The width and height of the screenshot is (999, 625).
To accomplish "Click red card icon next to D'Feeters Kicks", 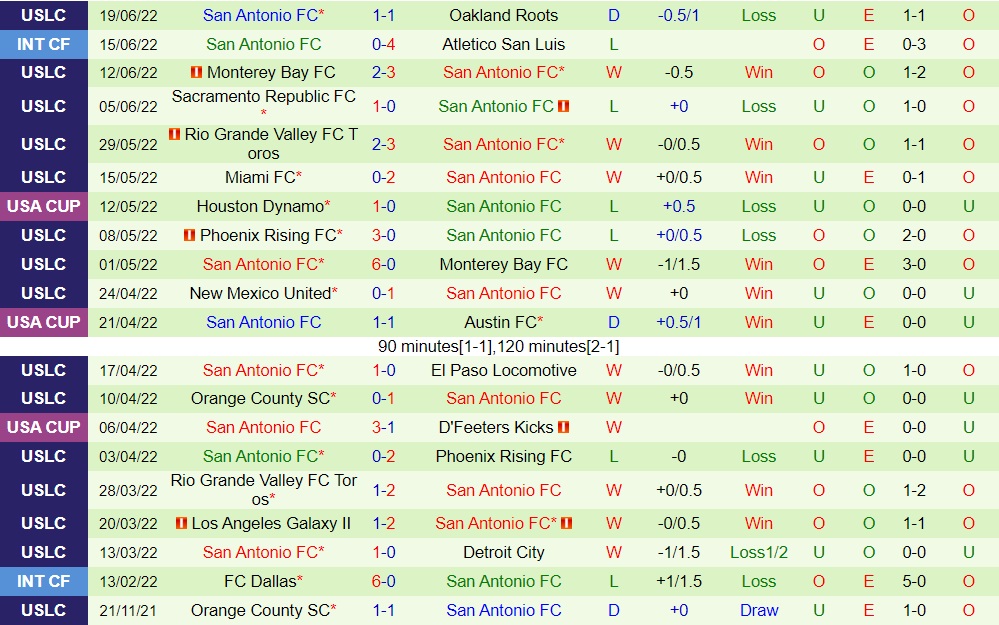I will tap(564, 427).
